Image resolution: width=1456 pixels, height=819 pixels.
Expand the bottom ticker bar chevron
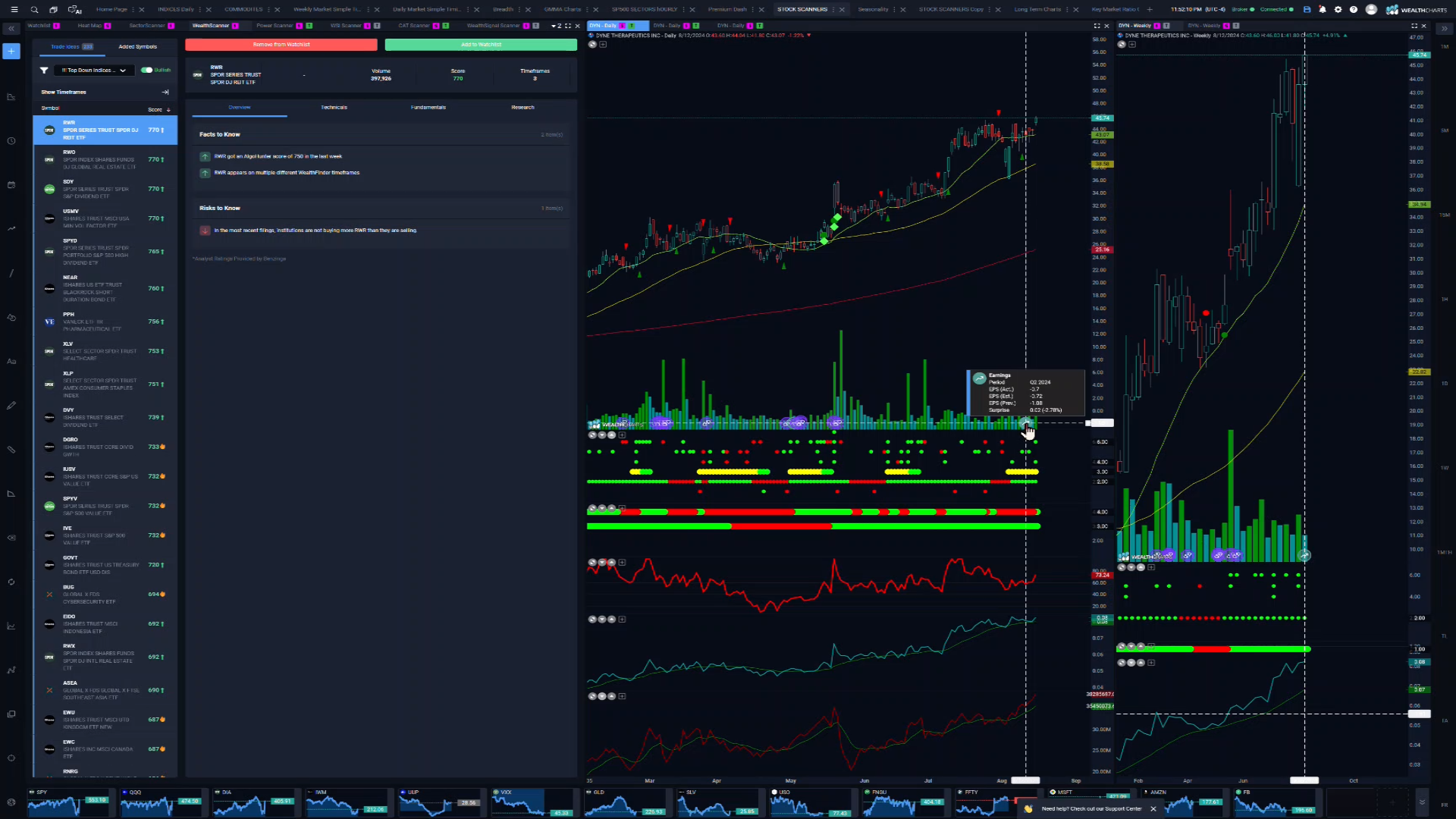[x=1422, y=802]
